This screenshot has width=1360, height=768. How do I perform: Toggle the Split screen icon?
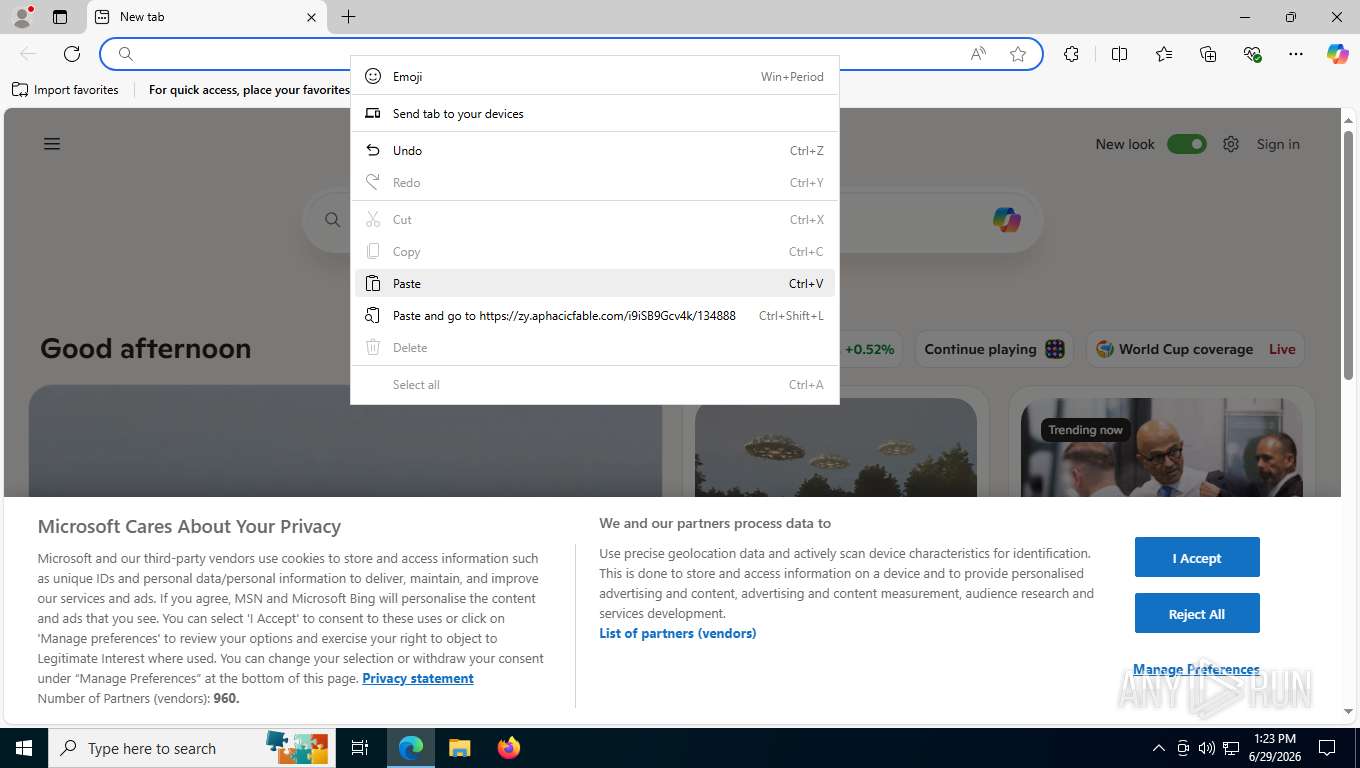(1119, 54)
